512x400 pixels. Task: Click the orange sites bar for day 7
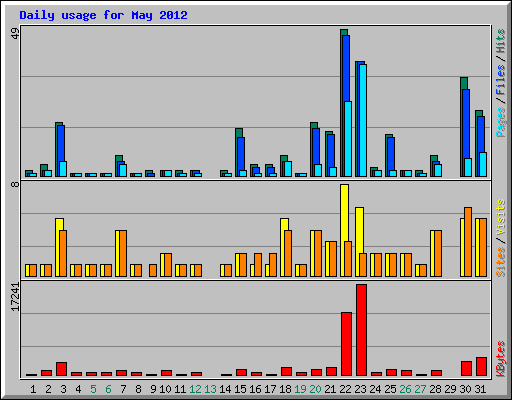(x=123, y=253)
